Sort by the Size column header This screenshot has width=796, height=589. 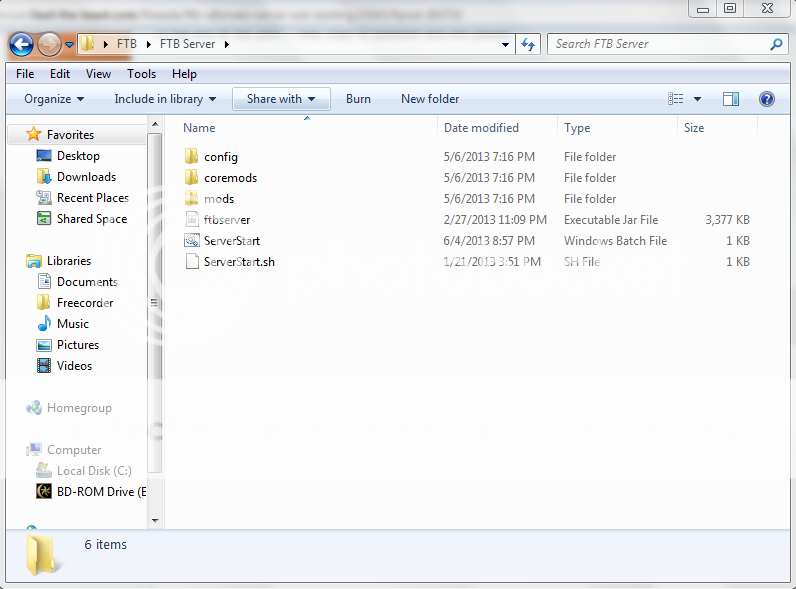[693, 128]
